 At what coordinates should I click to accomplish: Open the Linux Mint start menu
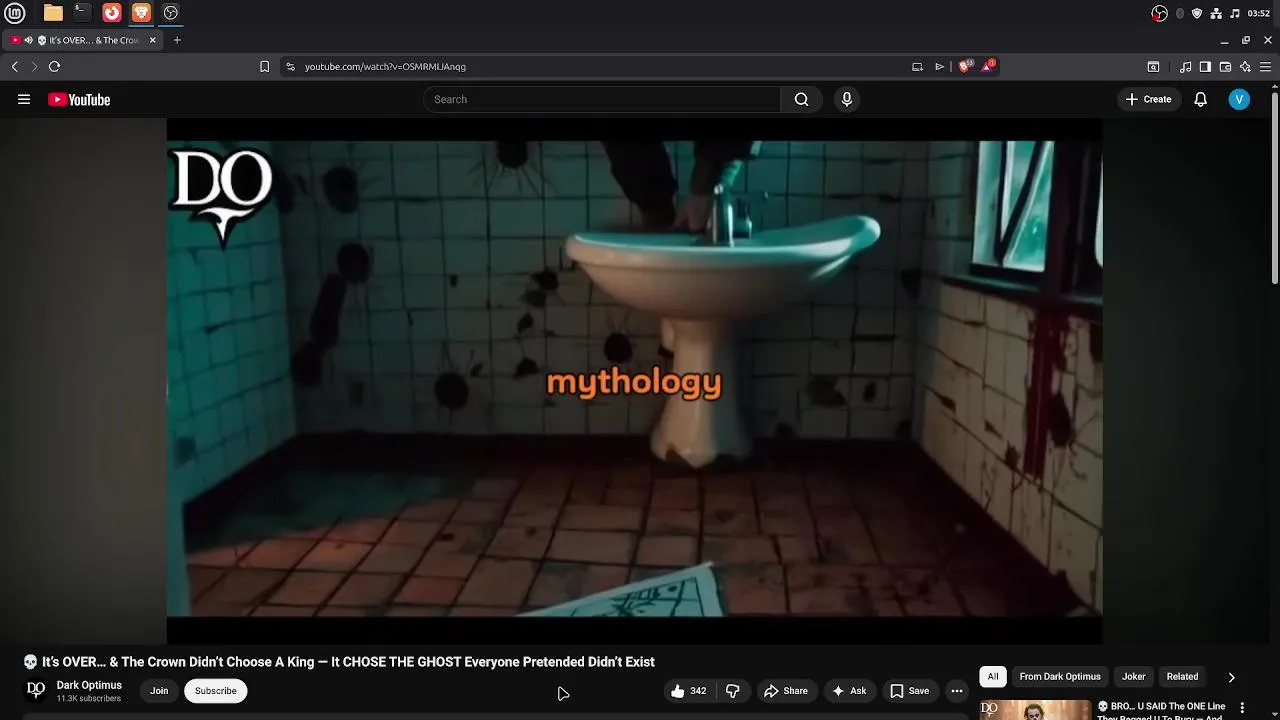coord(15,13)
